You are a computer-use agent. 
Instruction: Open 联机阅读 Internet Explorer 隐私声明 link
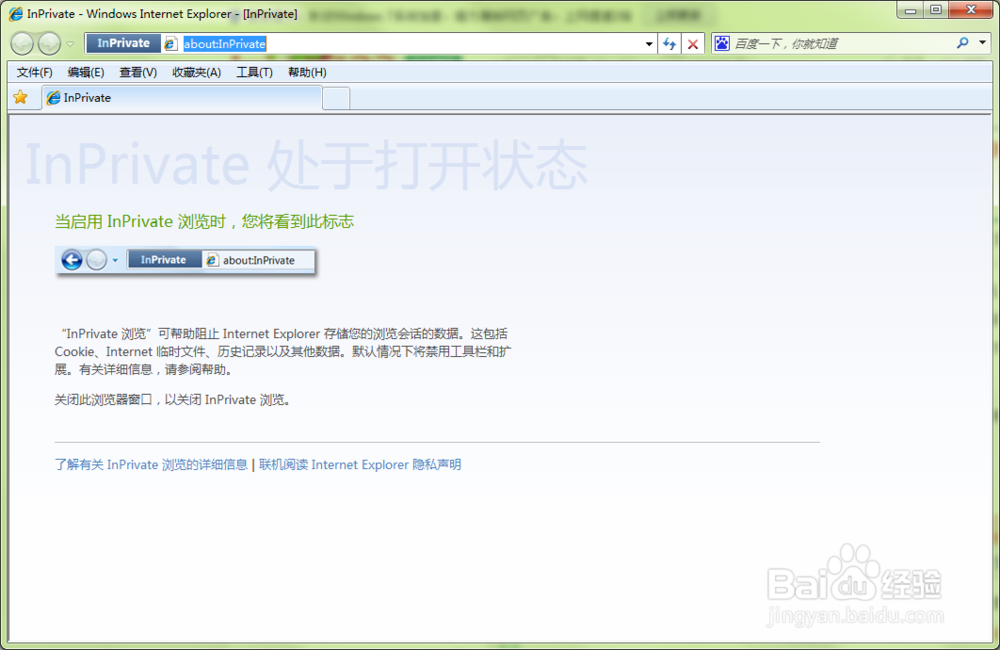[360, 464]
